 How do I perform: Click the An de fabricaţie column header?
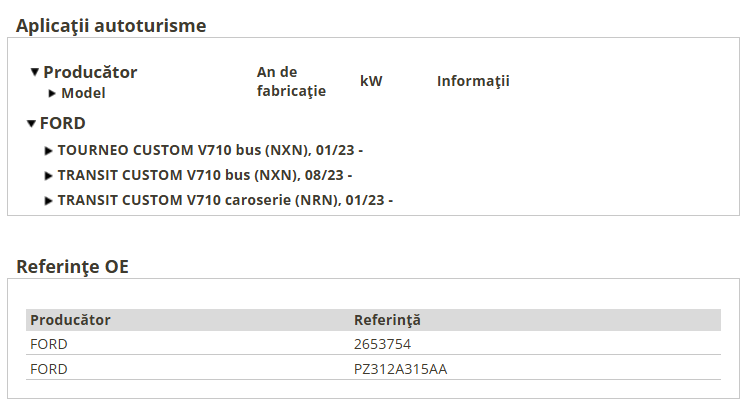(x=291, y=82)
